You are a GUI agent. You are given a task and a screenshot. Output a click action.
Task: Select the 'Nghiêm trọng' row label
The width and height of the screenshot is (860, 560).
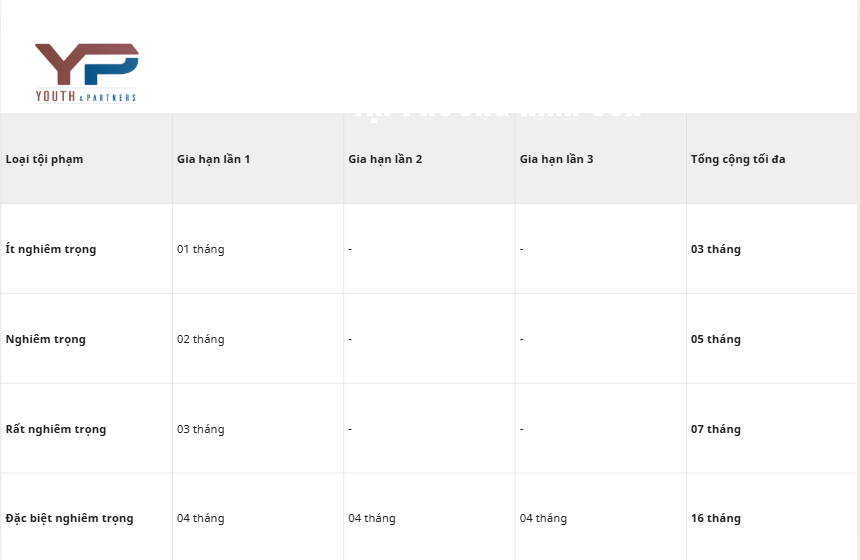pyautogui.click(x=46, y=339)
